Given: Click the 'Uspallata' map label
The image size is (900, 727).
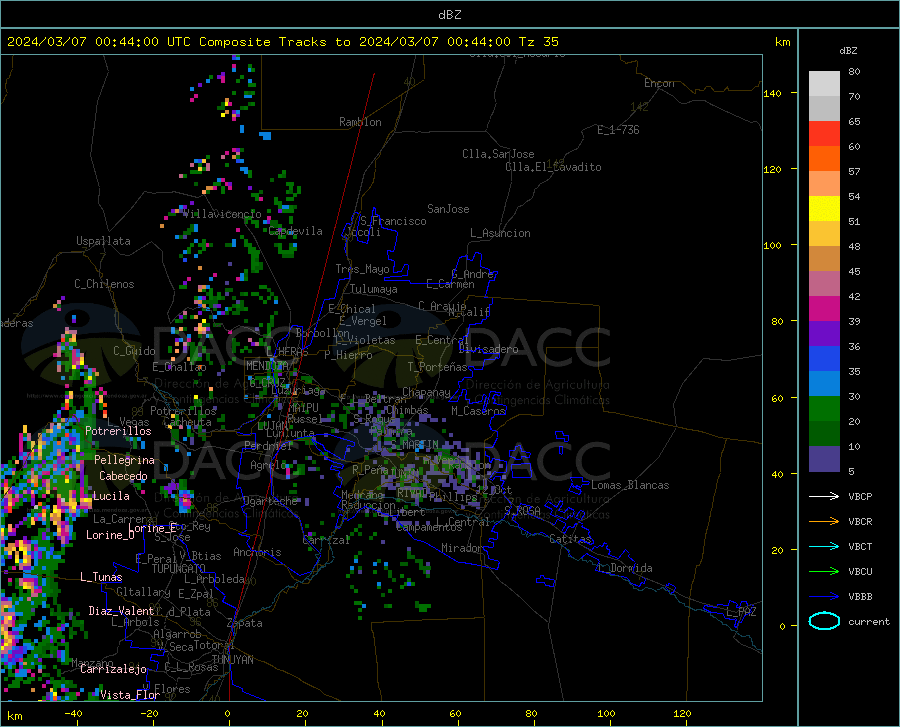Looking at the screenshot, I should point(103,241).
